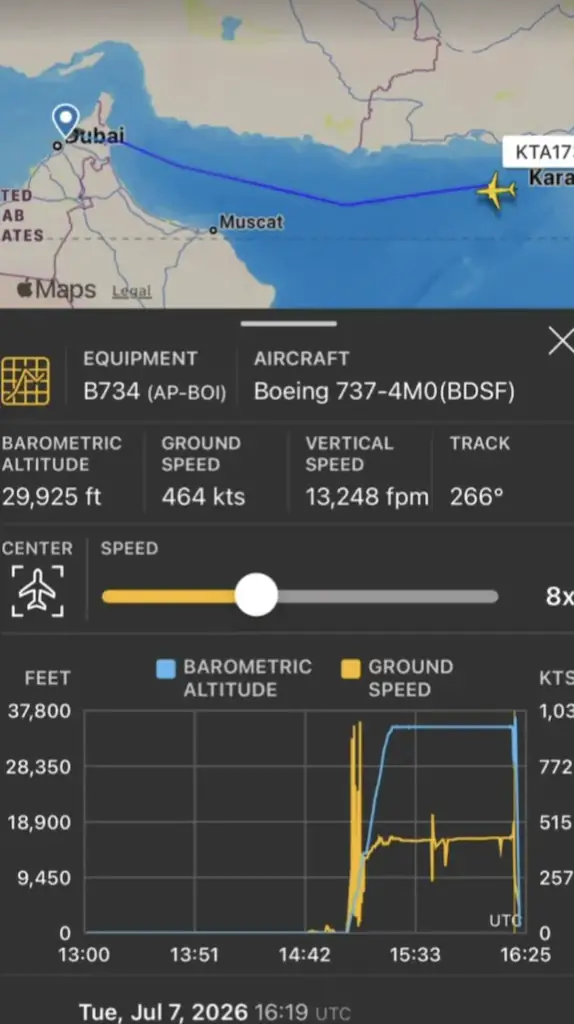This screenshot has width=574, height=1024.
Task: Select the registration AP-BOI text
Action: [x=187, y=392]
